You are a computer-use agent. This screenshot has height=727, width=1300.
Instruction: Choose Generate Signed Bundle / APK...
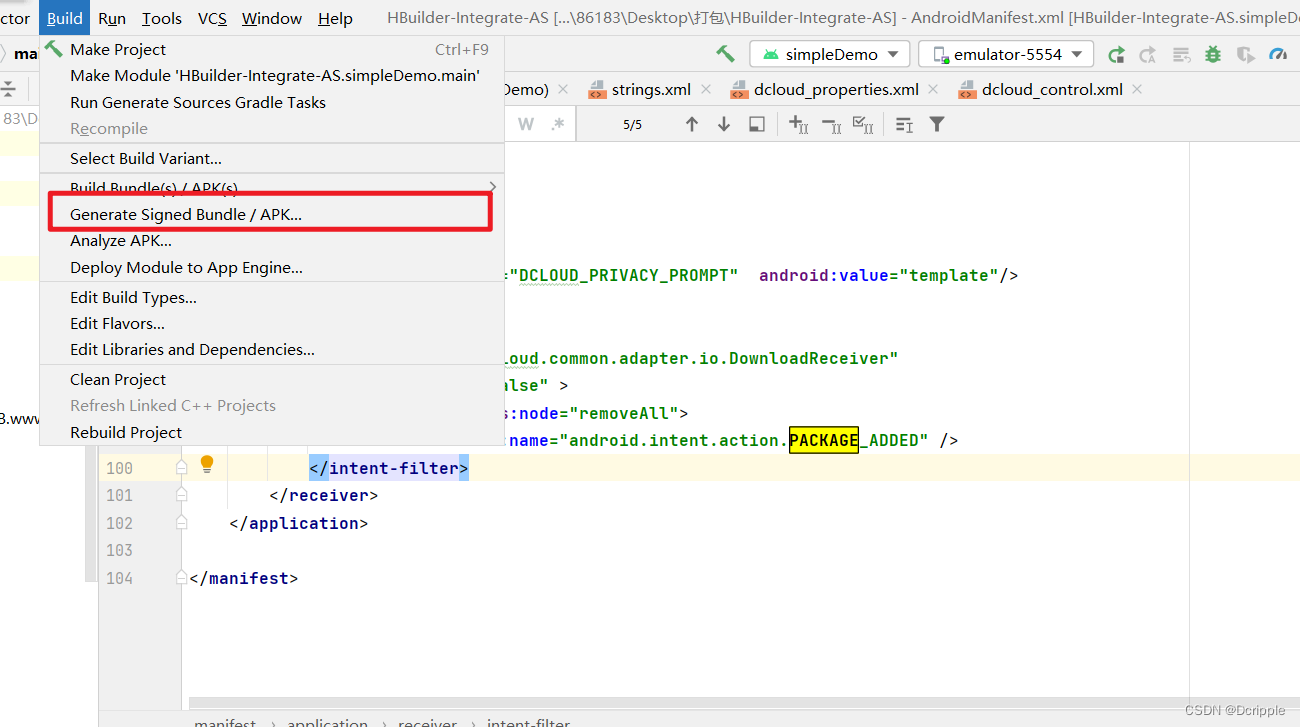pos(271,214)
